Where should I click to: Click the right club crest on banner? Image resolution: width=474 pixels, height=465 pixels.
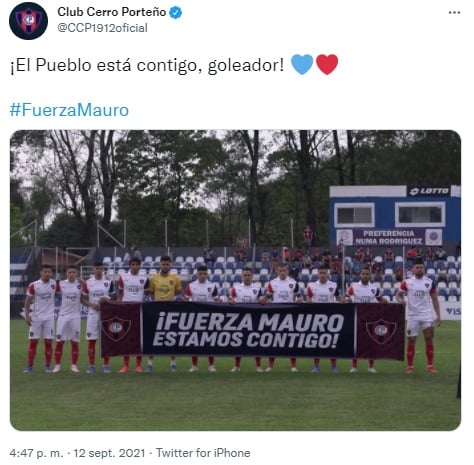pyautogui.click(x=381, y=331)
